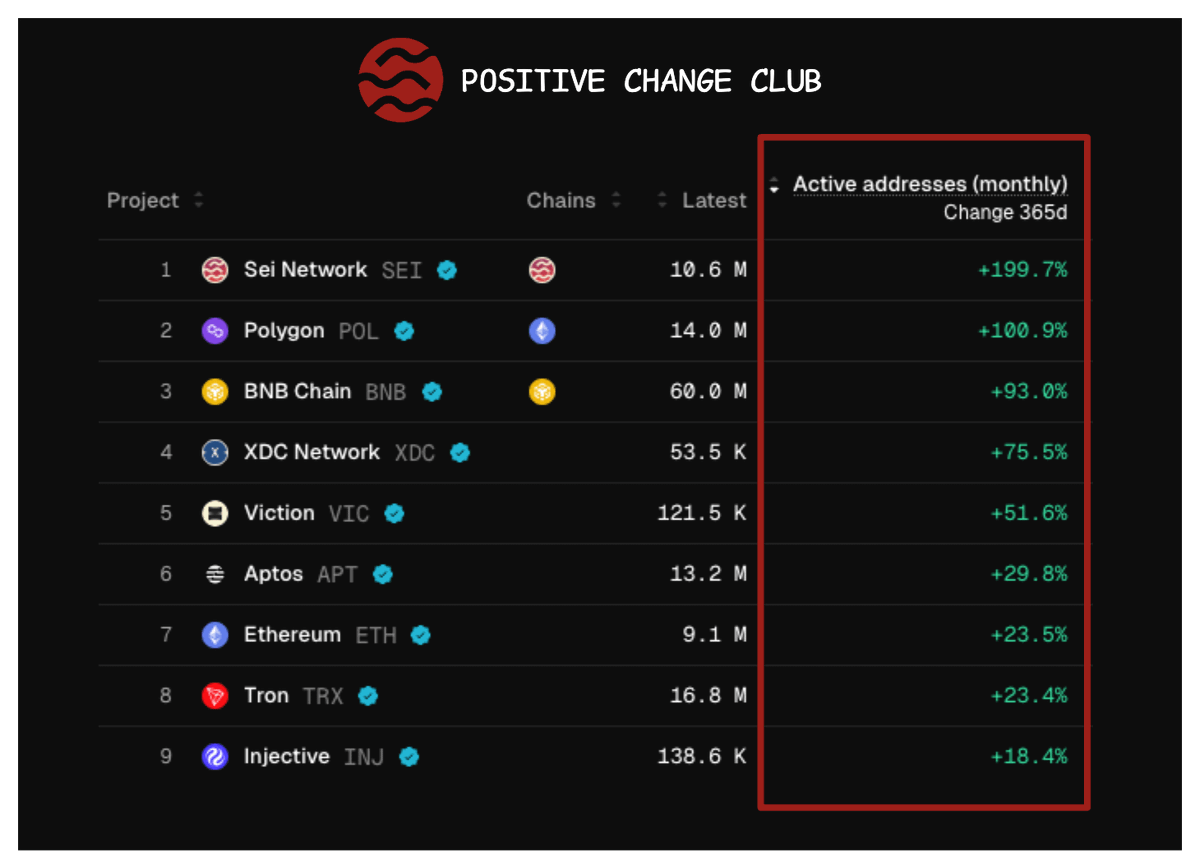This screenshot has height=868, width=1200.
Task: Click the Tron project logo icon
Action: [215, 696]
